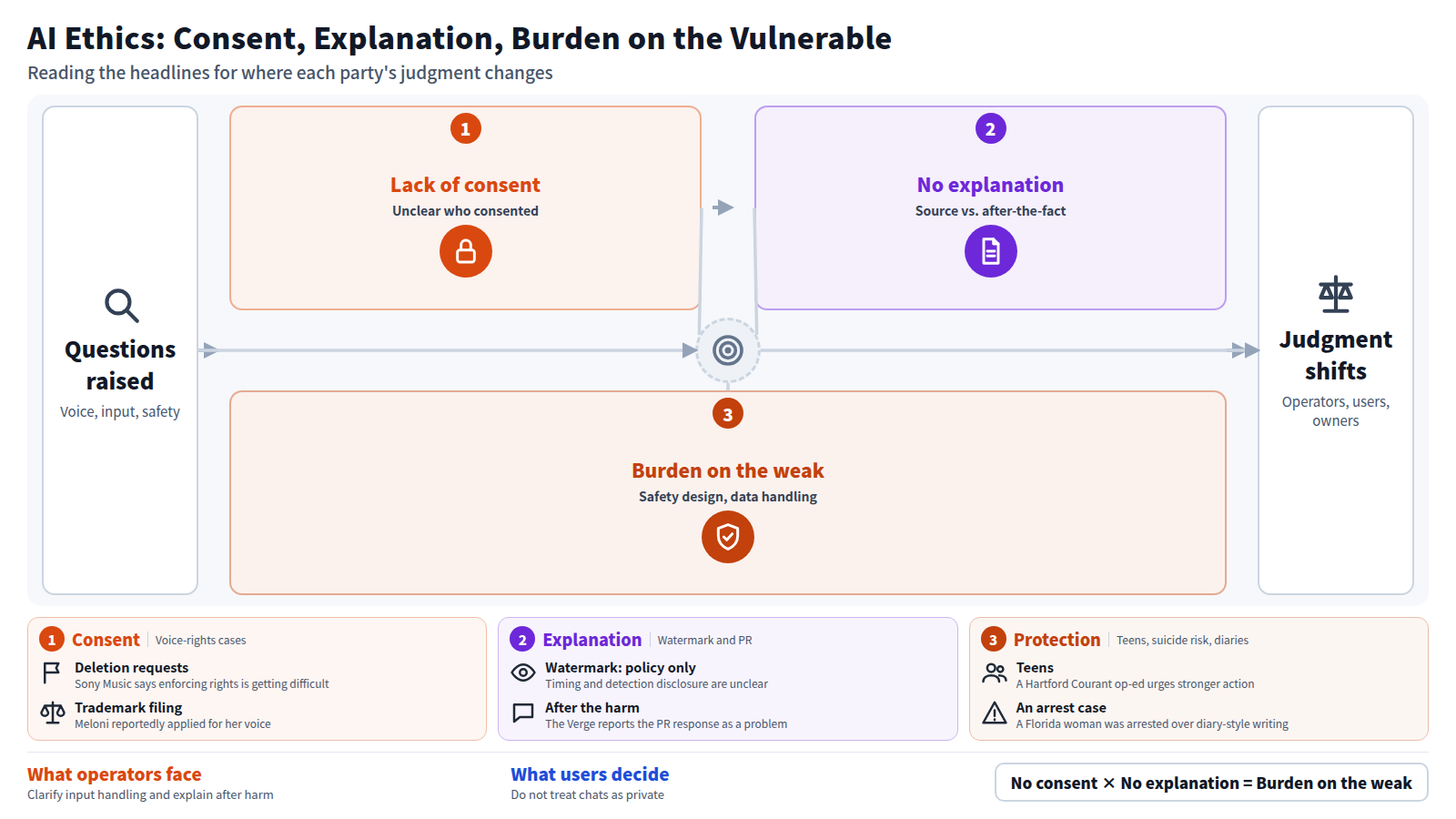Click the No consent × No explanation formula box
The width and height of the screenshot is (1456, 819).
[x=1211, y=783]
